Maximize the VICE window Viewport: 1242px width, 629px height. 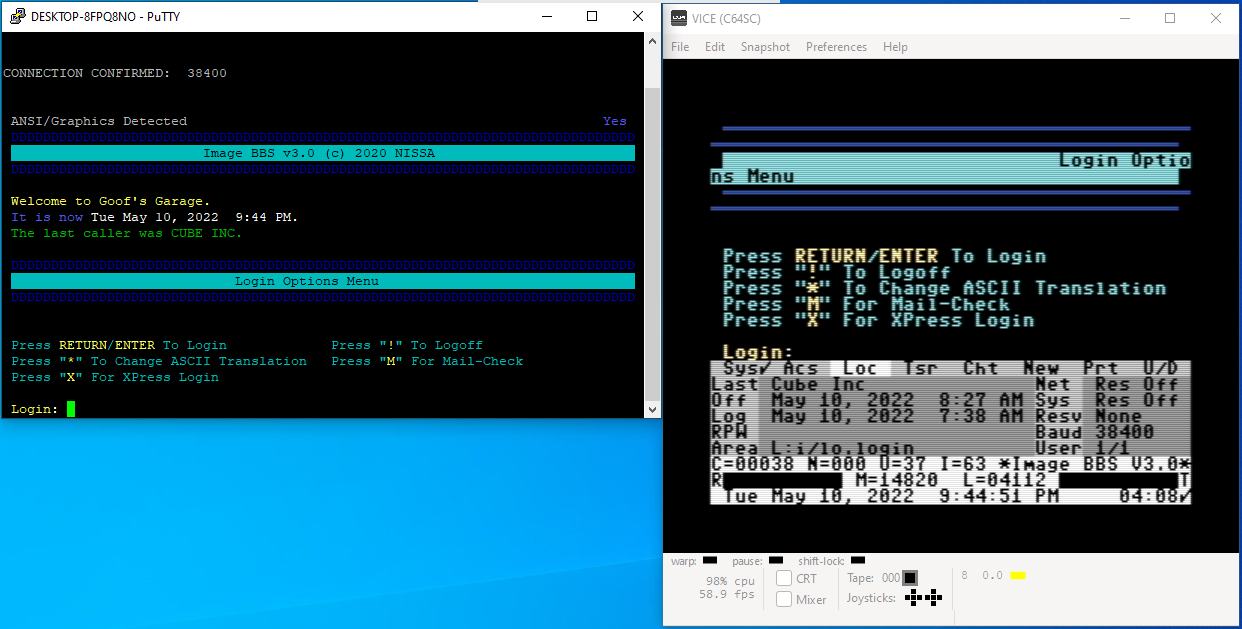1170,18
